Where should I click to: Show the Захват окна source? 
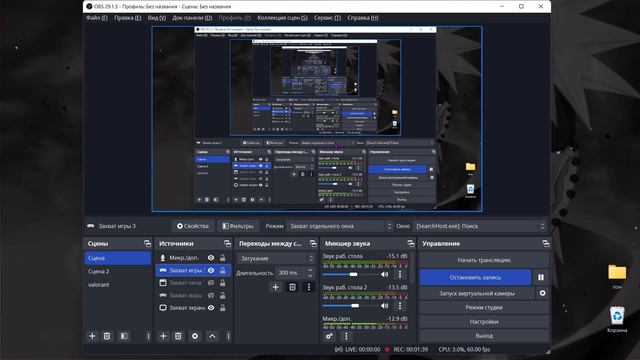211,282
